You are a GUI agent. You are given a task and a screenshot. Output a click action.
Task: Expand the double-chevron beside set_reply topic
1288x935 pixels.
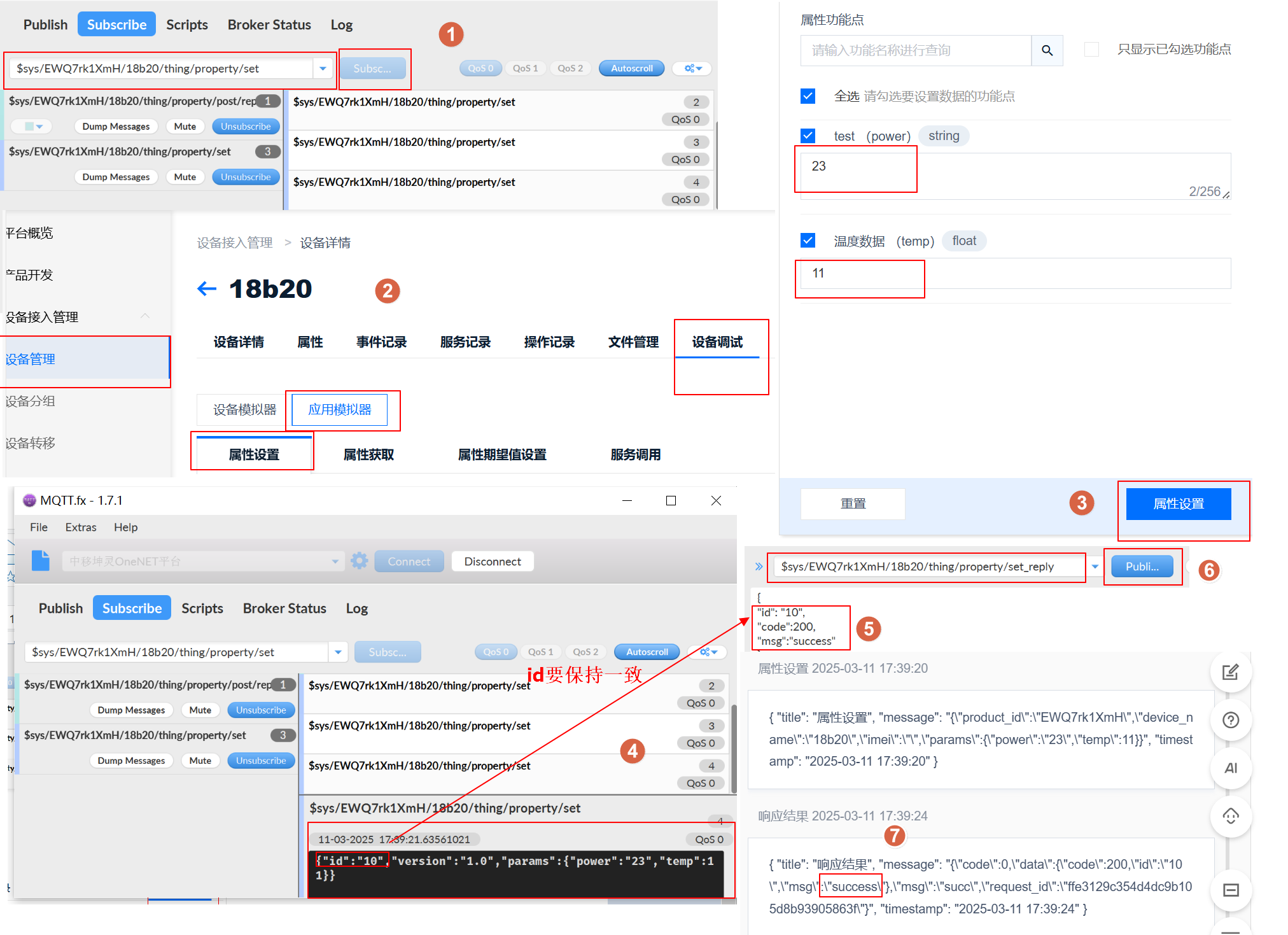click(x=759, y=566)
